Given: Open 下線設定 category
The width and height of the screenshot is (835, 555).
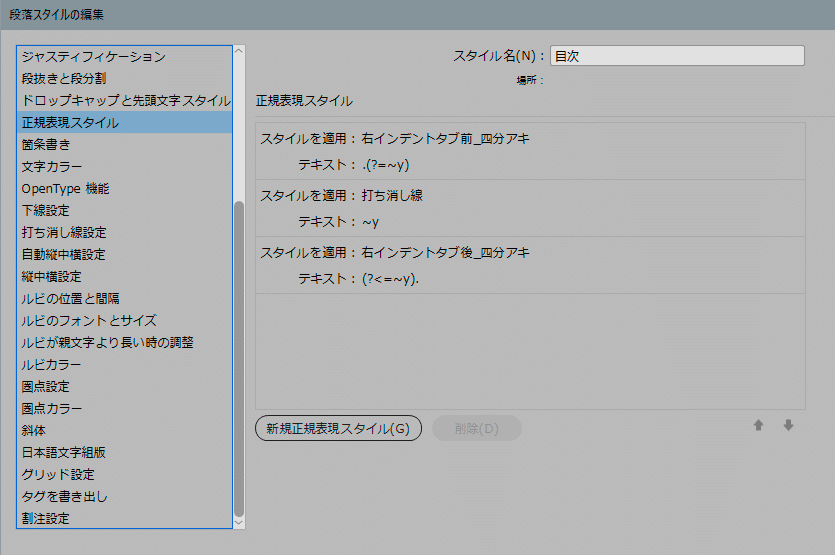Looking at the screenshot, I should pos(124,210).
